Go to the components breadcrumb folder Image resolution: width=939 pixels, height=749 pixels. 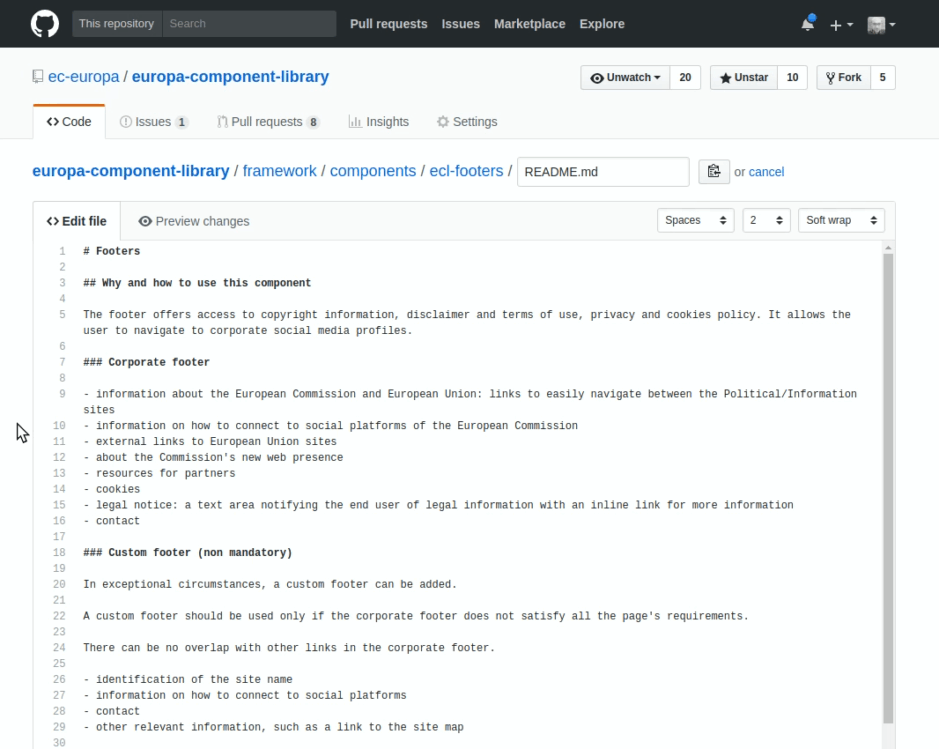tap(372, 171)
